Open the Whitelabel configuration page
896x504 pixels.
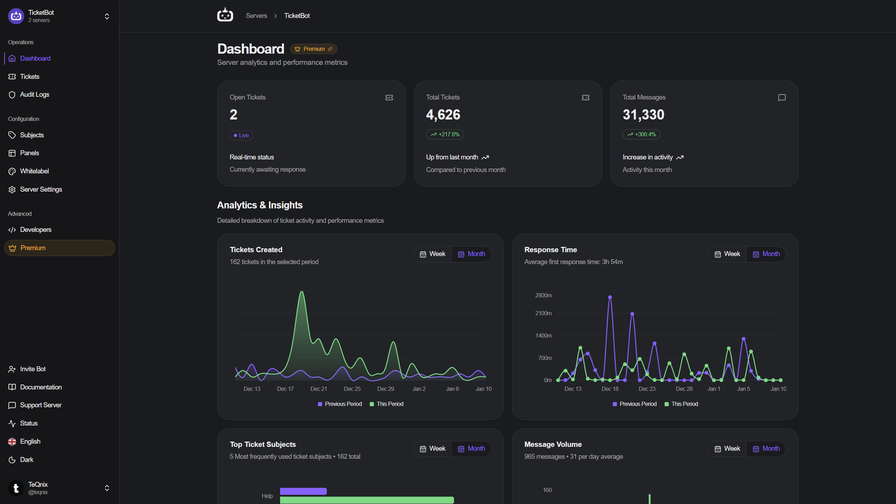coord(34,171)
